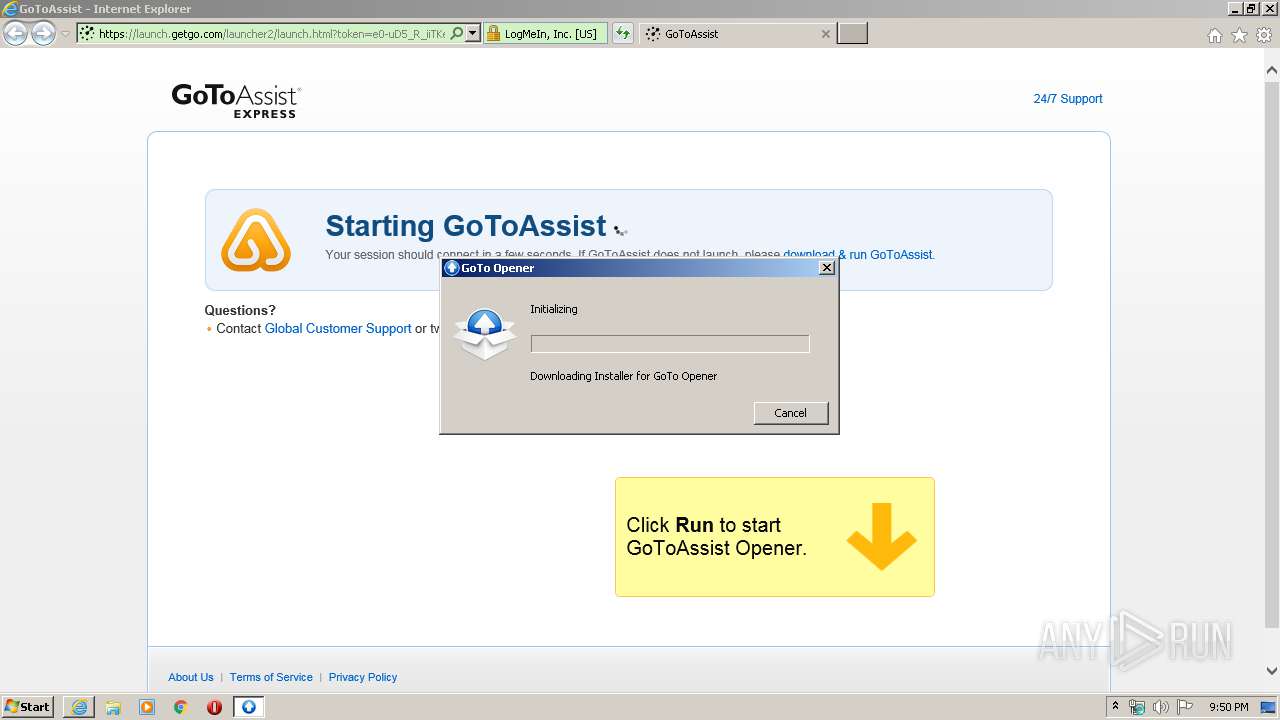This screenshot has height=720, width=1280.
Task: Open the browser Home icon
Action: 1214,35
